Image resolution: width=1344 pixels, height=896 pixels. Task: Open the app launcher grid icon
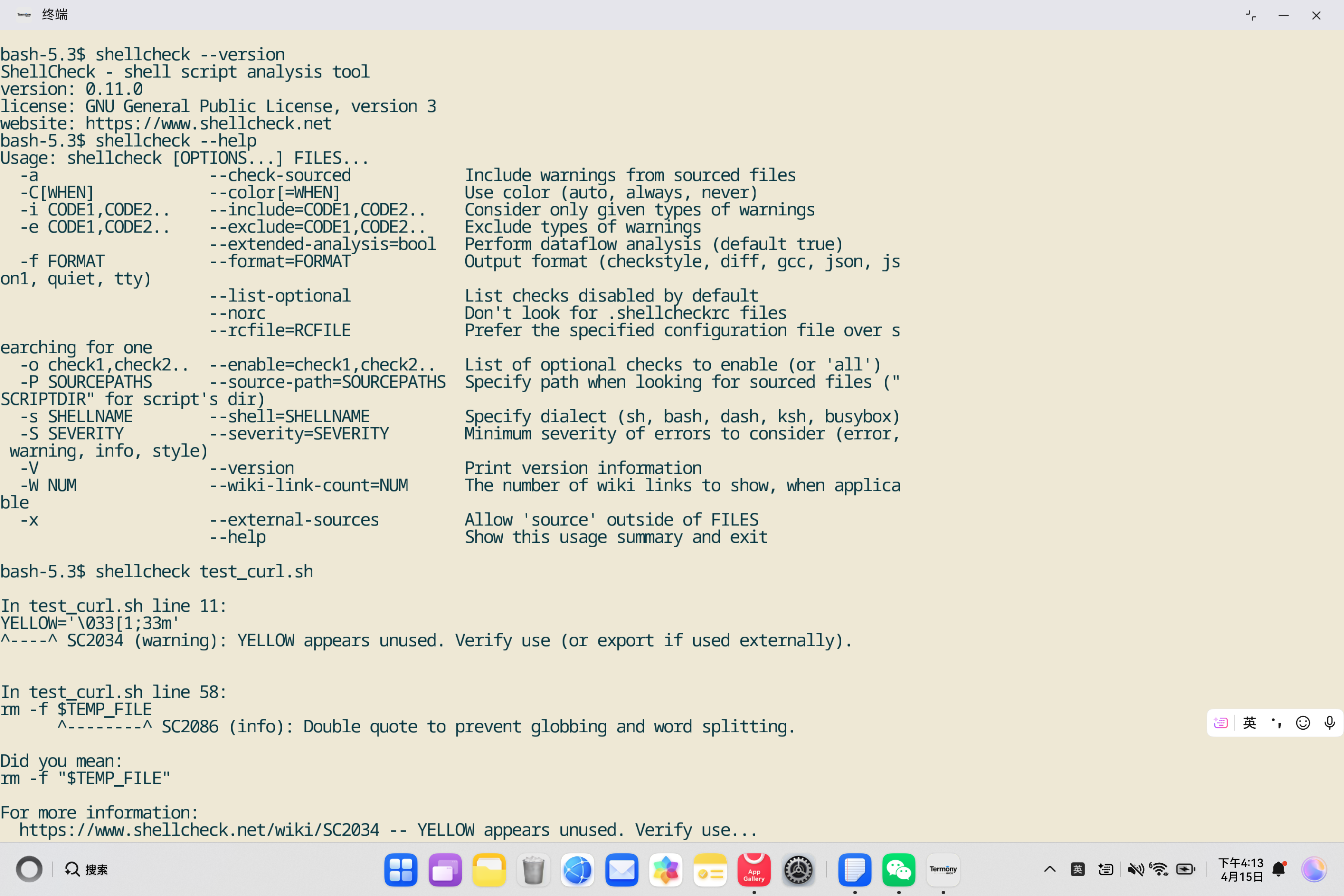tap(401, 869)
